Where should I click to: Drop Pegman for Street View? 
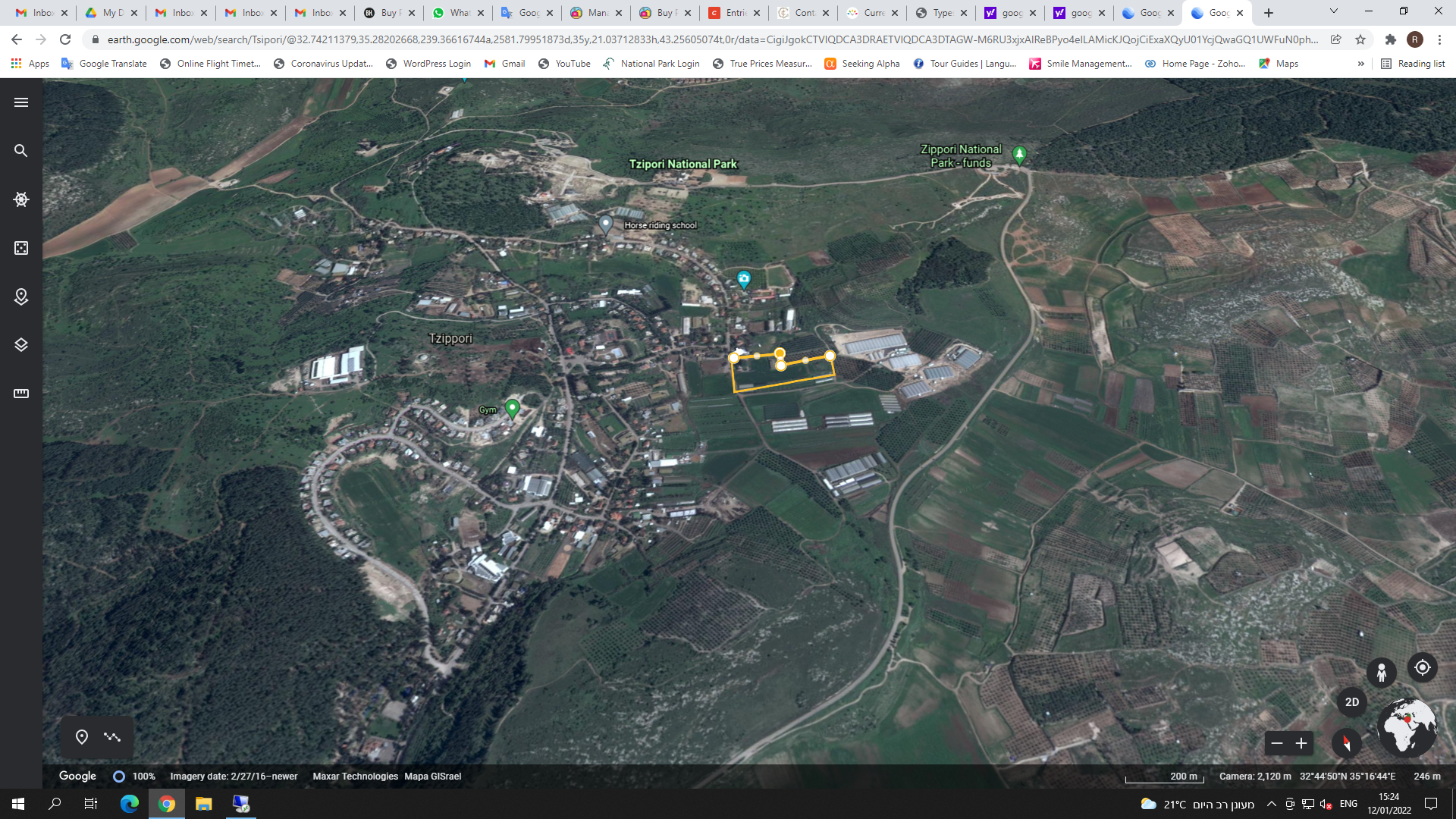click(x=1381, y=672)
